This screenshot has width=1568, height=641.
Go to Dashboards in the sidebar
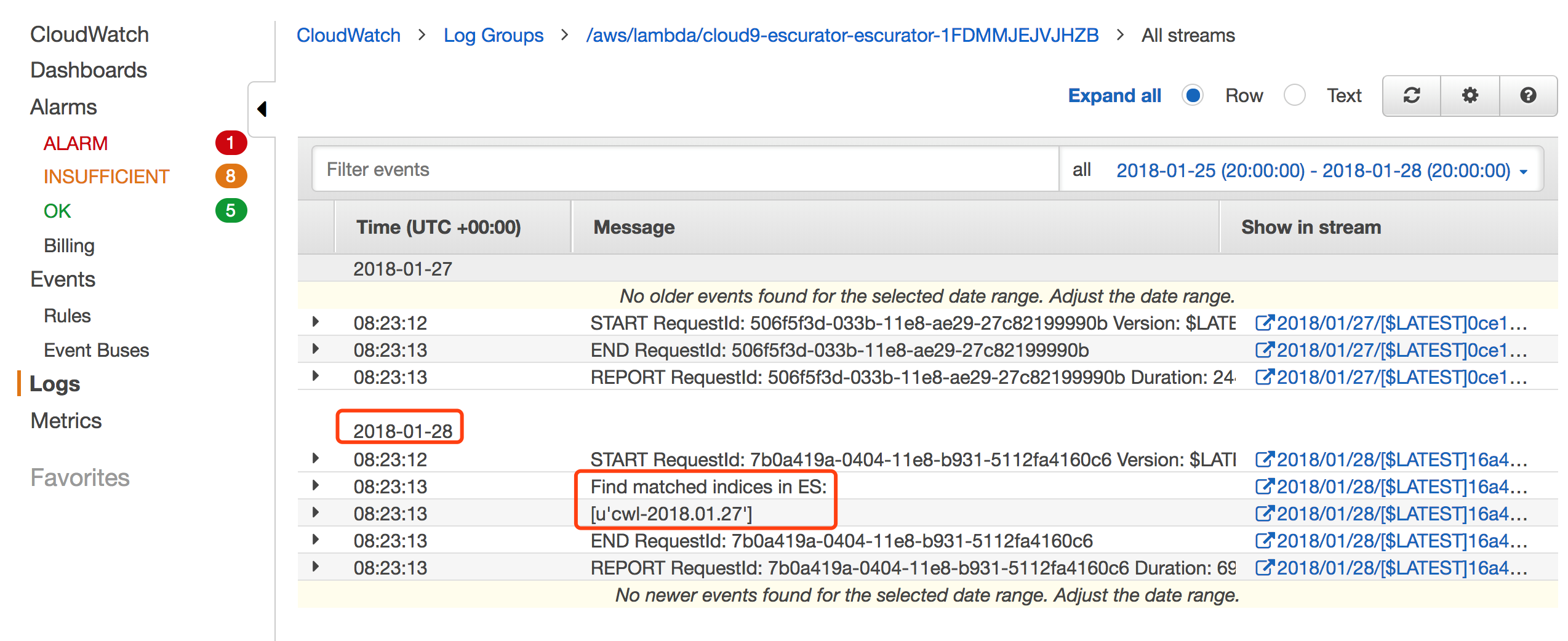[x=89, y=70]
